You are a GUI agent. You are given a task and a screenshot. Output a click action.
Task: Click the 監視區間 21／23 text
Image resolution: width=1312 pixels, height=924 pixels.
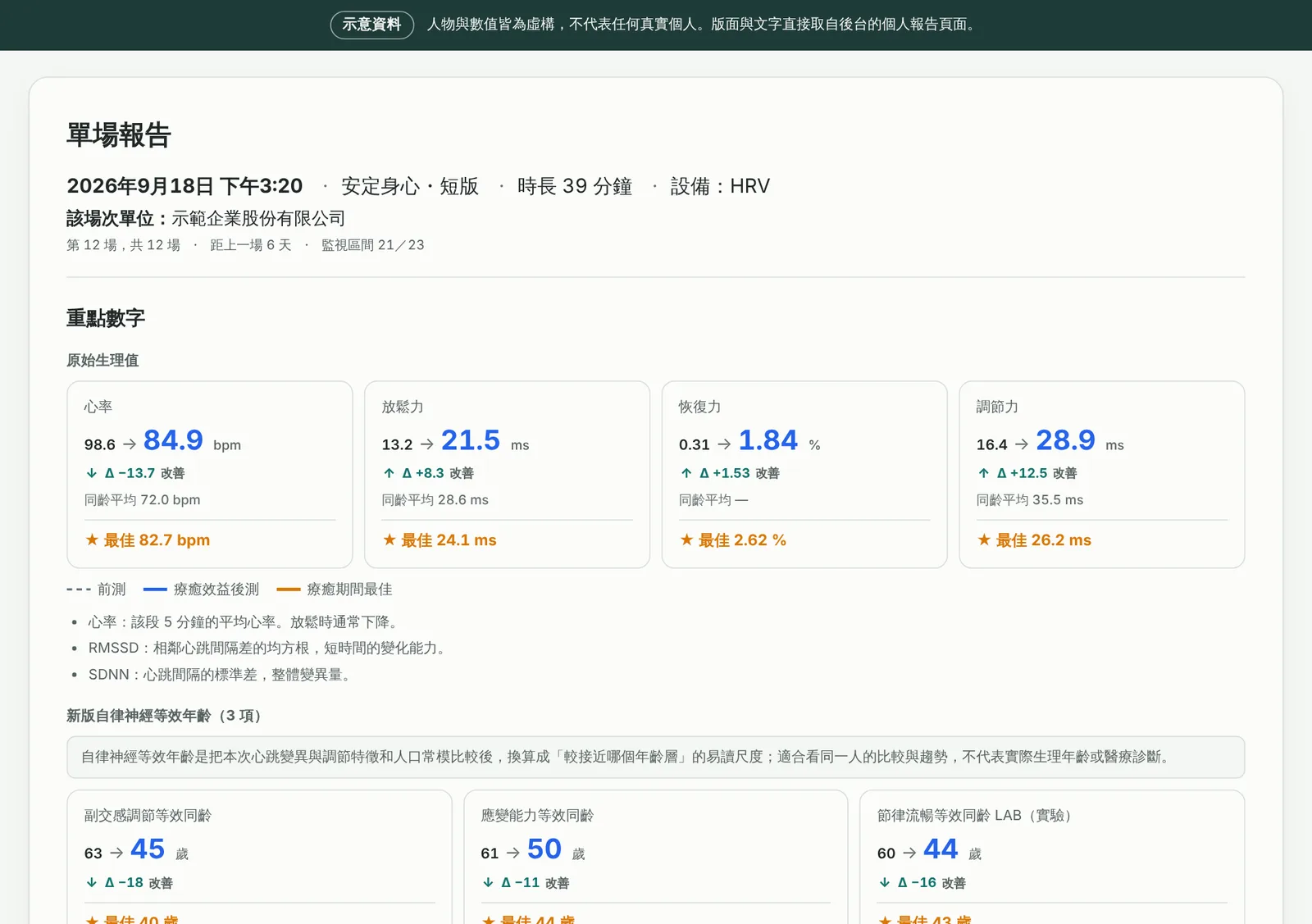point(373,245)
